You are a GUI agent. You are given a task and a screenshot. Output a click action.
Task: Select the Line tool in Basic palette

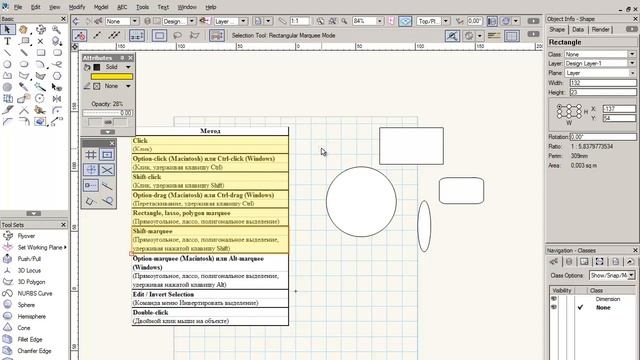tap(7, 53)
